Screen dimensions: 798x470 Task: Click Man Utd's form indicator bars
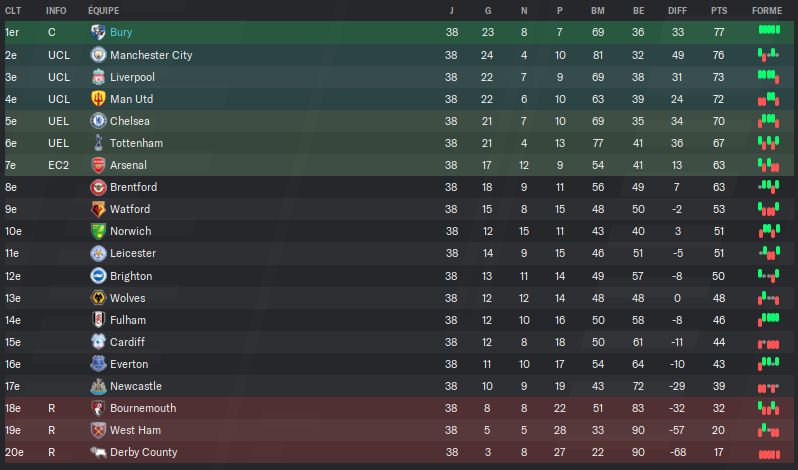point(768,99)
